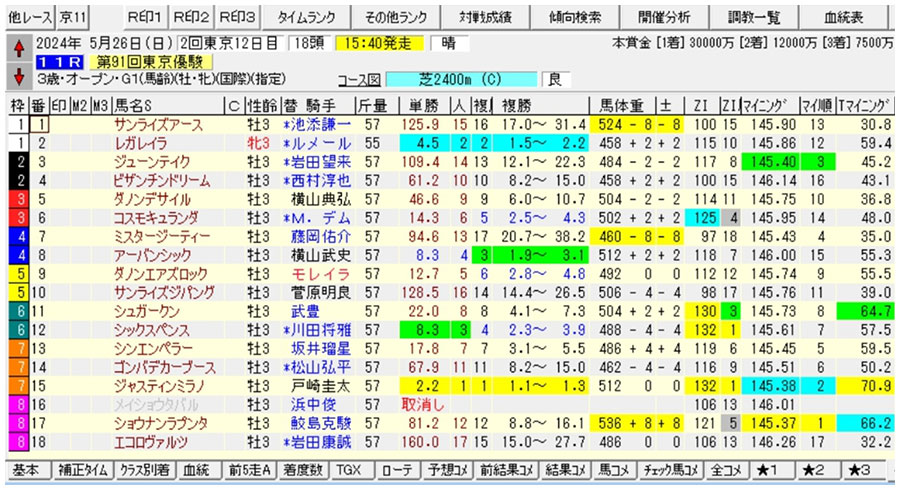Open the 予想コメ bottom tab
This screenshot has height=490, width=900.
[x=448, y=470]
